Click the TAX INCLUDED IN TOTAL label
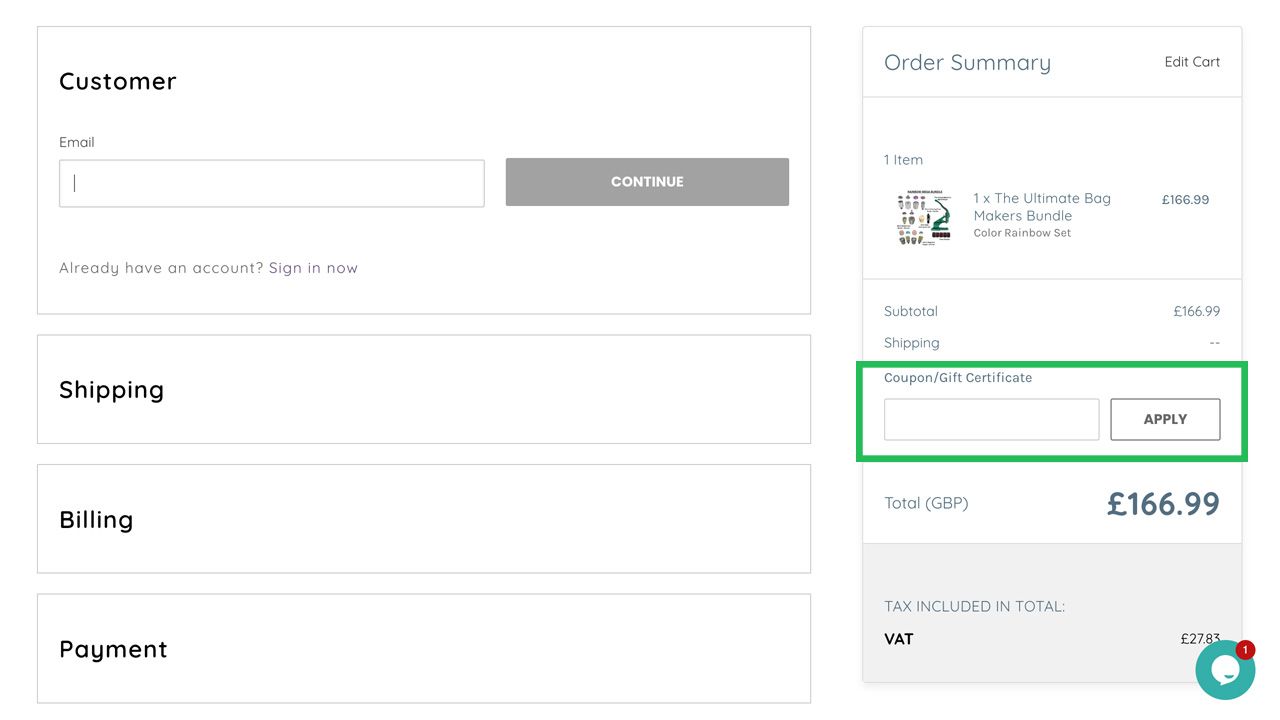The image size is (1280, 720). point(974,606)
